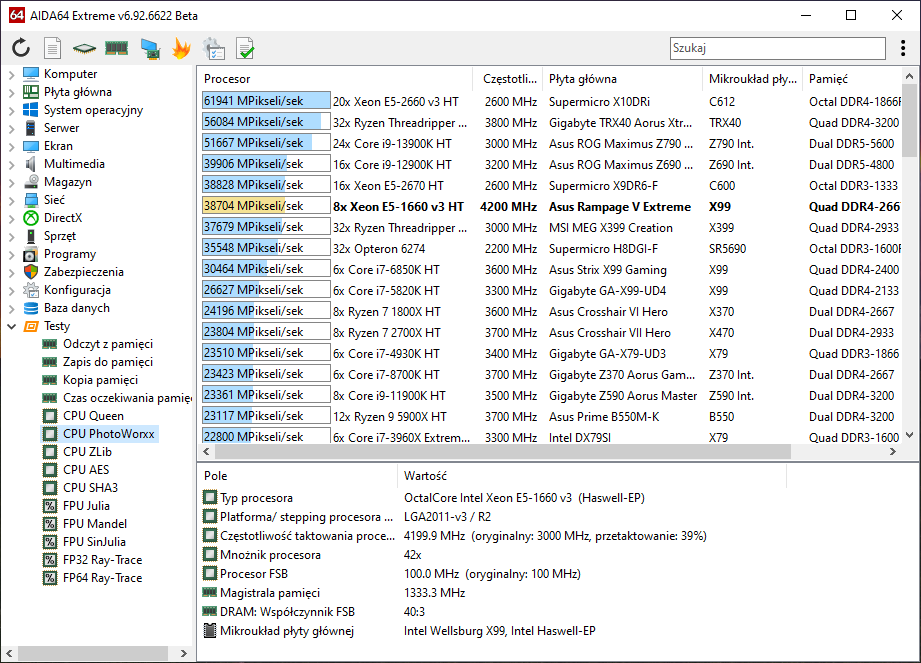Screen dimensions: 921x663
Task: Click the CPU chip toolbar icon
Action: coord(85,48)
